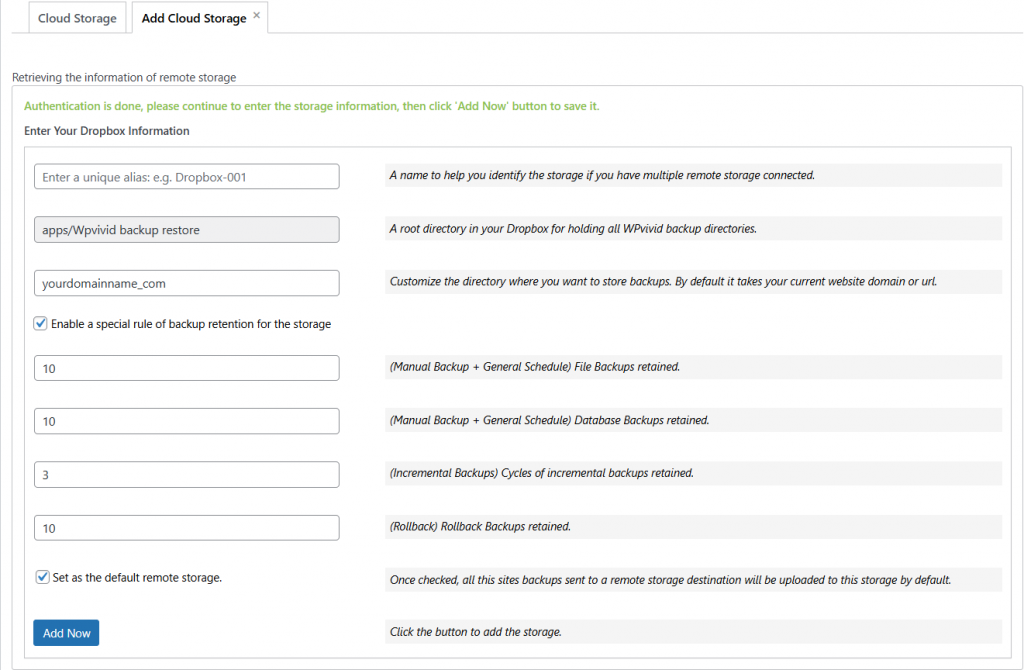
Task: Click the Enter Your Dropbox Information heading
Action: (x=106, y=131)
